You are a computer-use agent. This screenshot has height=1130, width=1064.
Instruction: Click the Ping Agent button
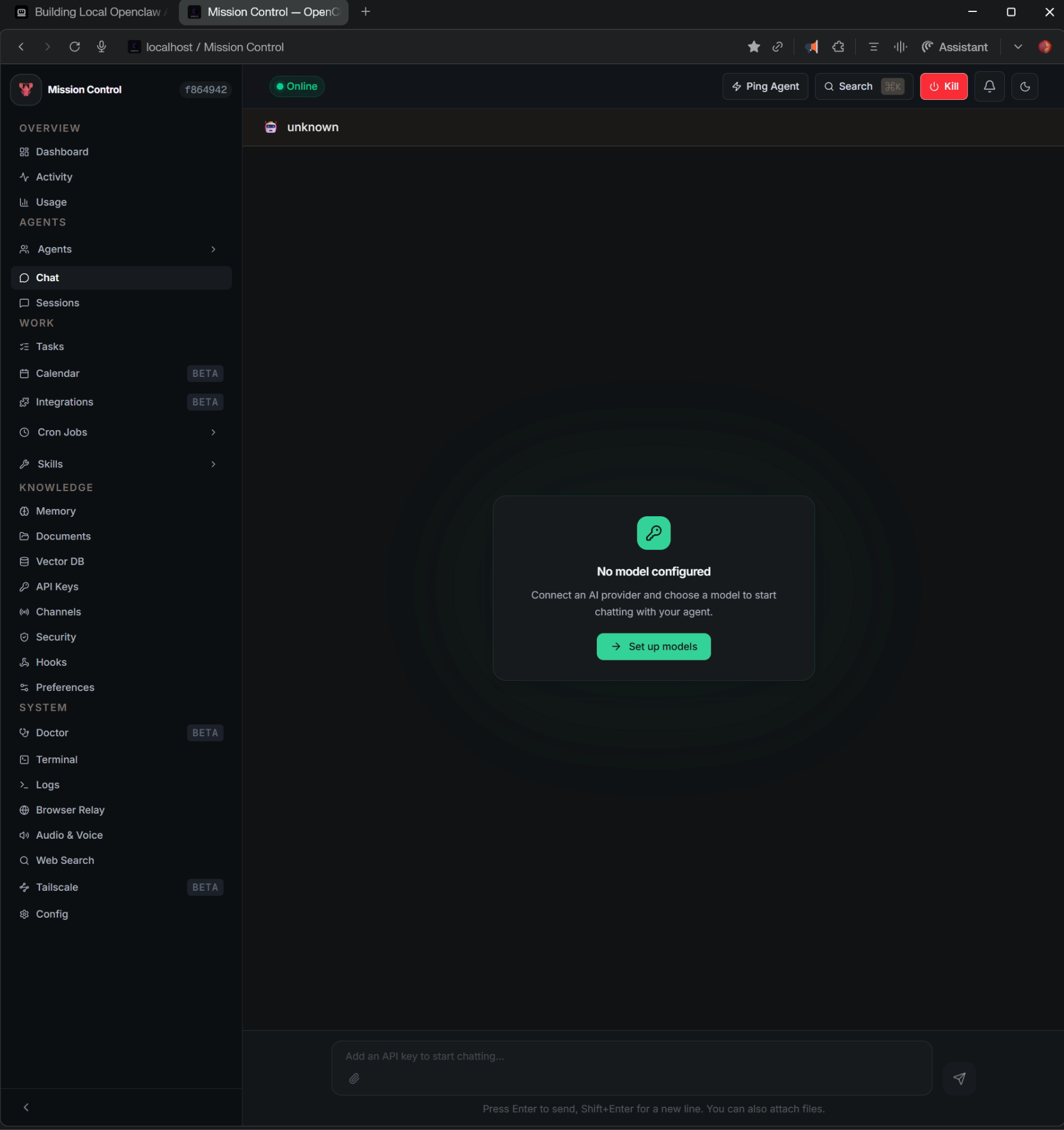[765, 86]
